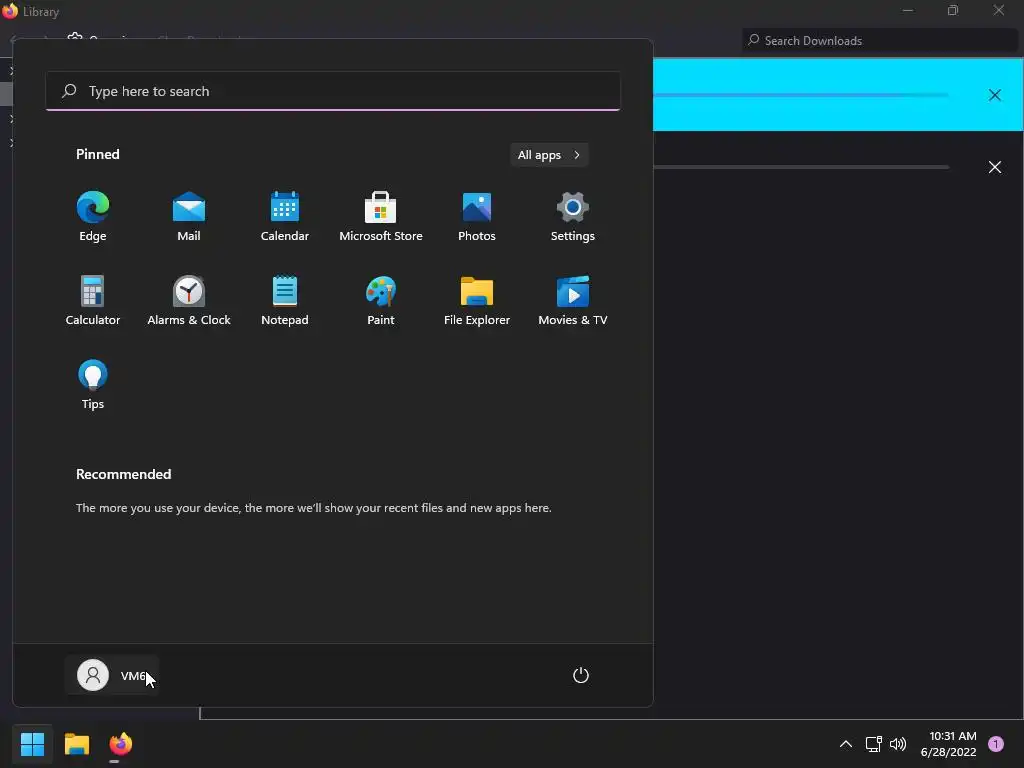This screenshot has height=768, width=1024.
Task: Dismiss the second download entry in Library
Action: coord(995,167)
